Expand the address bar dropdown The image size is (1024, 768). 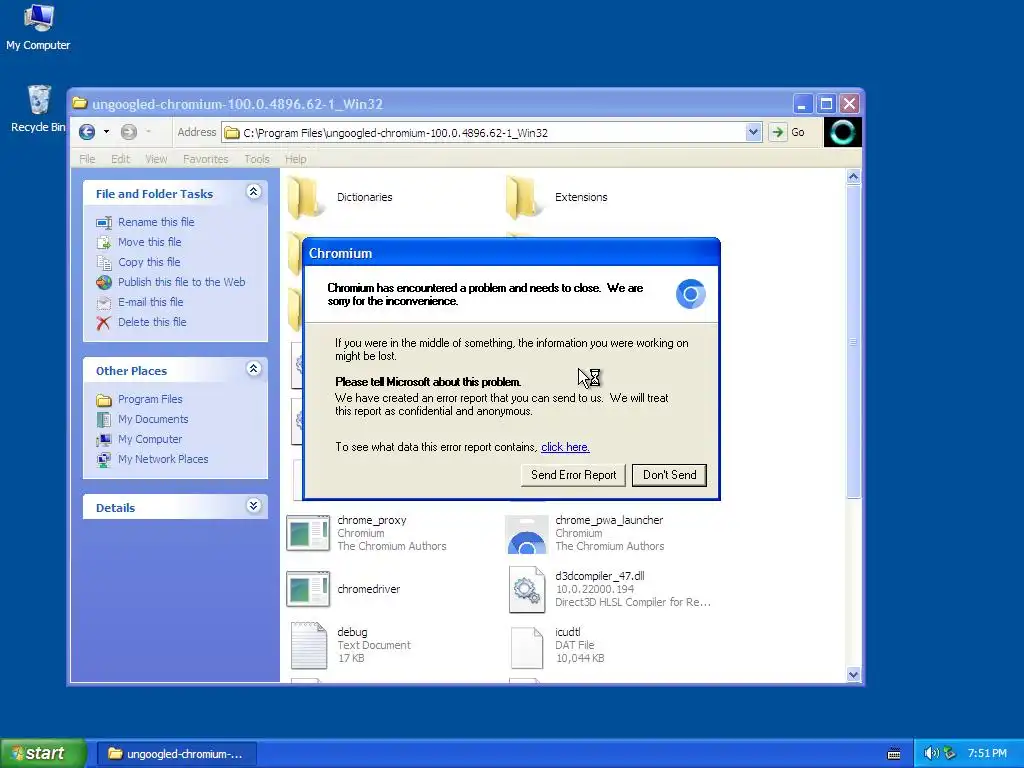coord(753,133)
